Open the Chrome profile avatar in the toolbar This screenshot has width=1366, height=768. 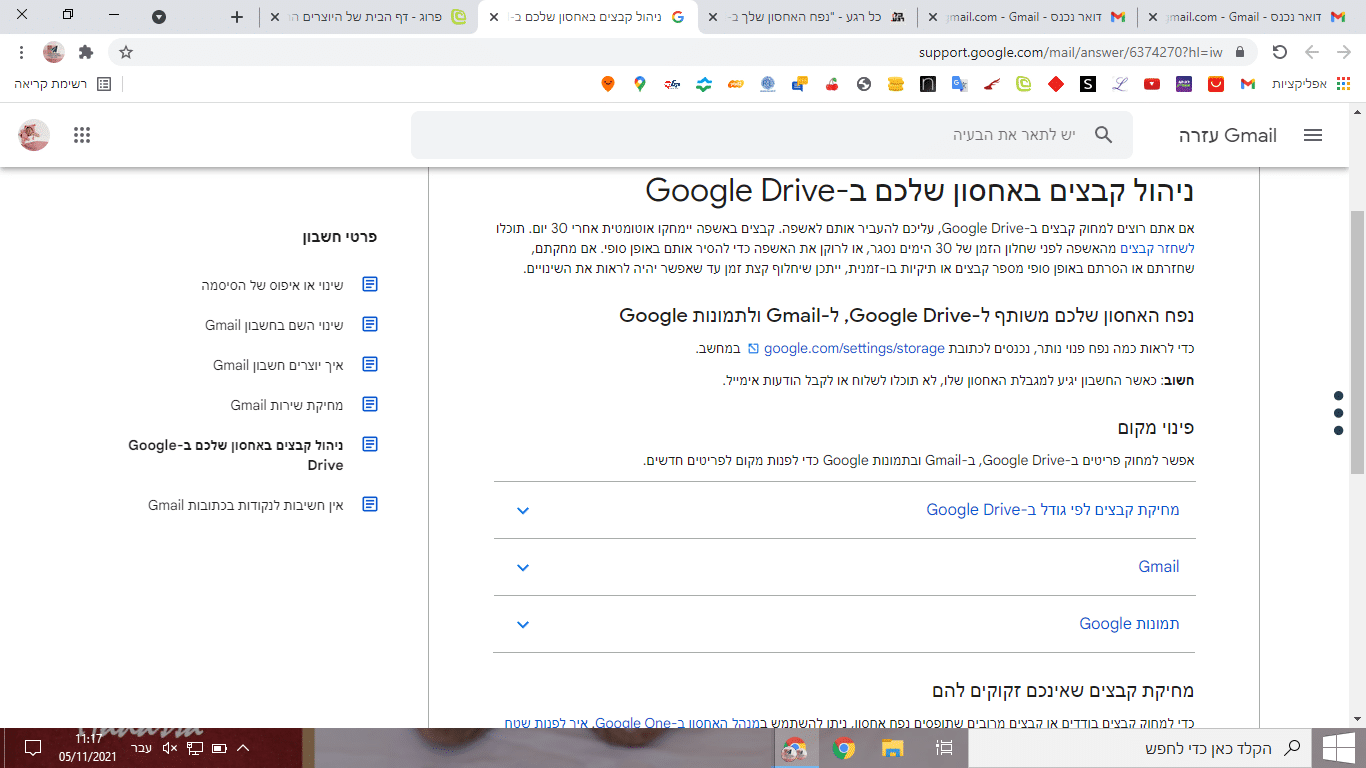pyautogui.click(x=54, y=52)
